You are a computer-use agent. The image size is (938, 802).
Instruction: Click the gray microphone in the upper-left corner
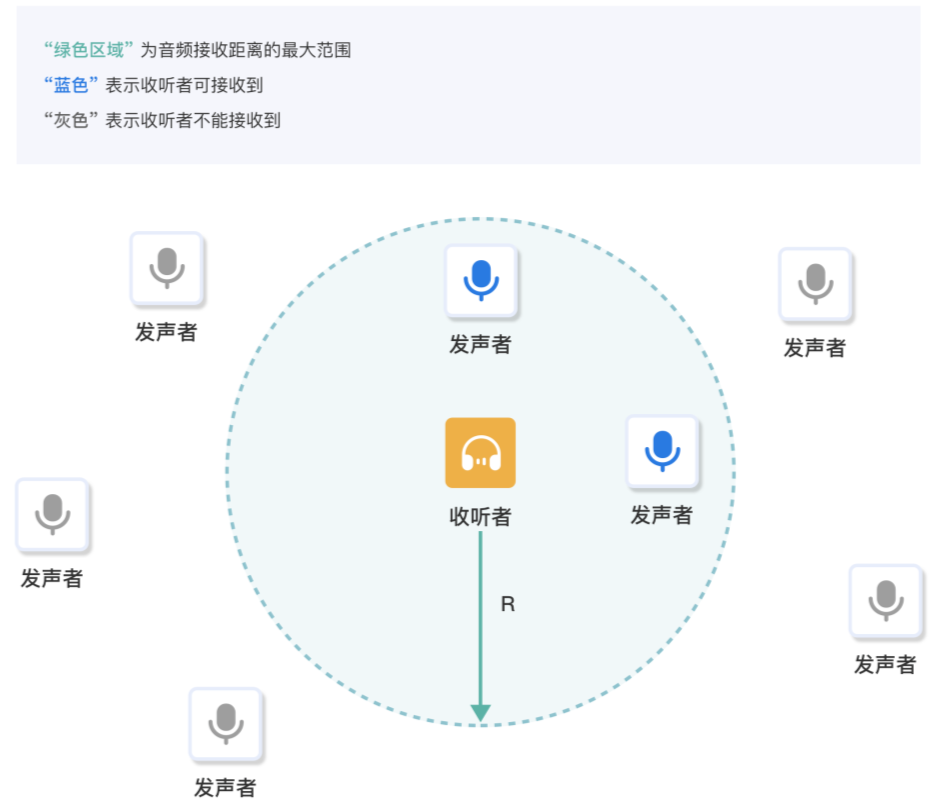167,269
